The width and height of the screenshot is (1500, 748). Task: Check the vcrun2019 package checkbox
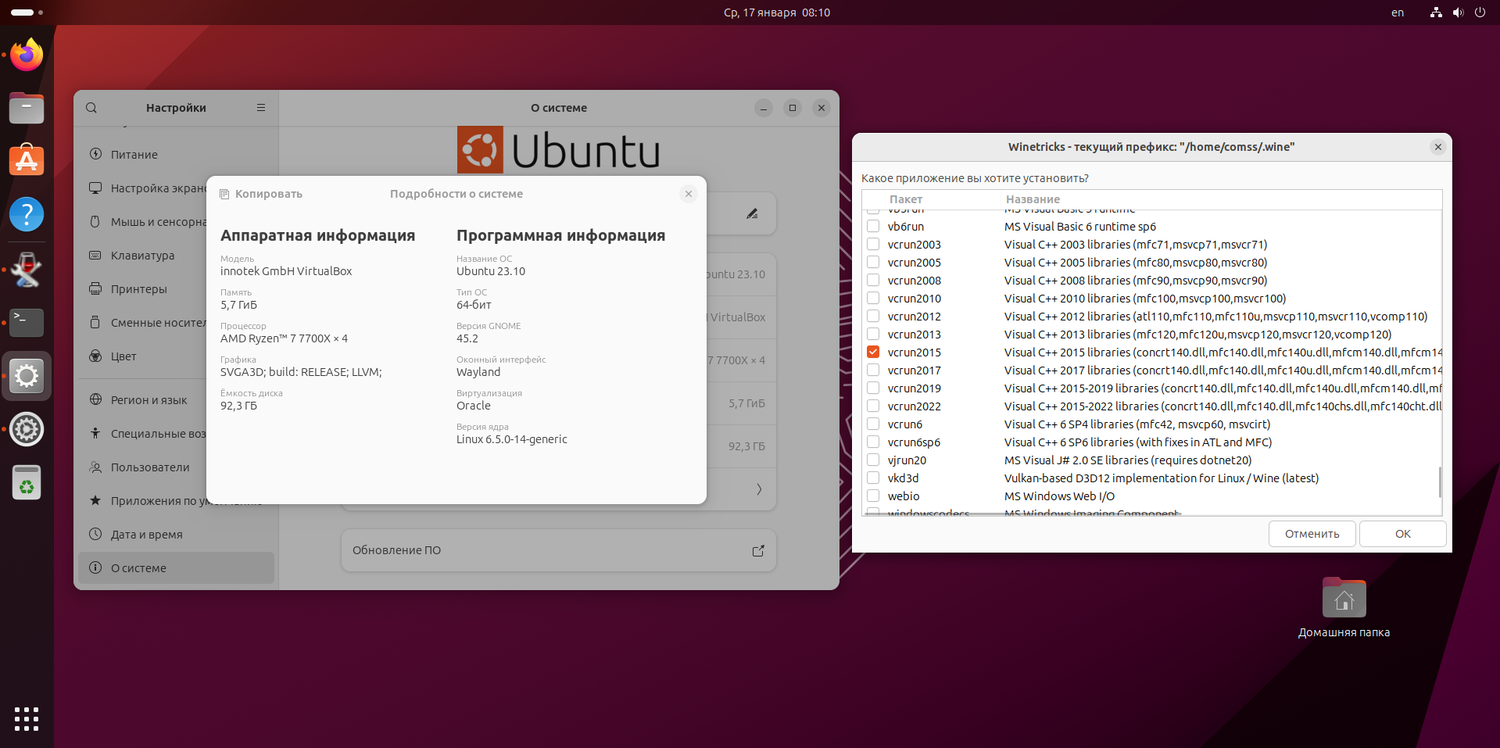(873, 388)
